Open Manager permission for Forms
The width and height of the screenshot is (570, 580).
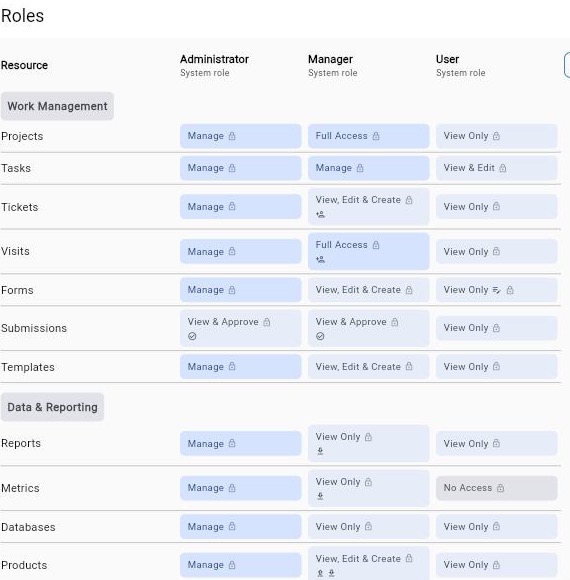pos(369,290)
